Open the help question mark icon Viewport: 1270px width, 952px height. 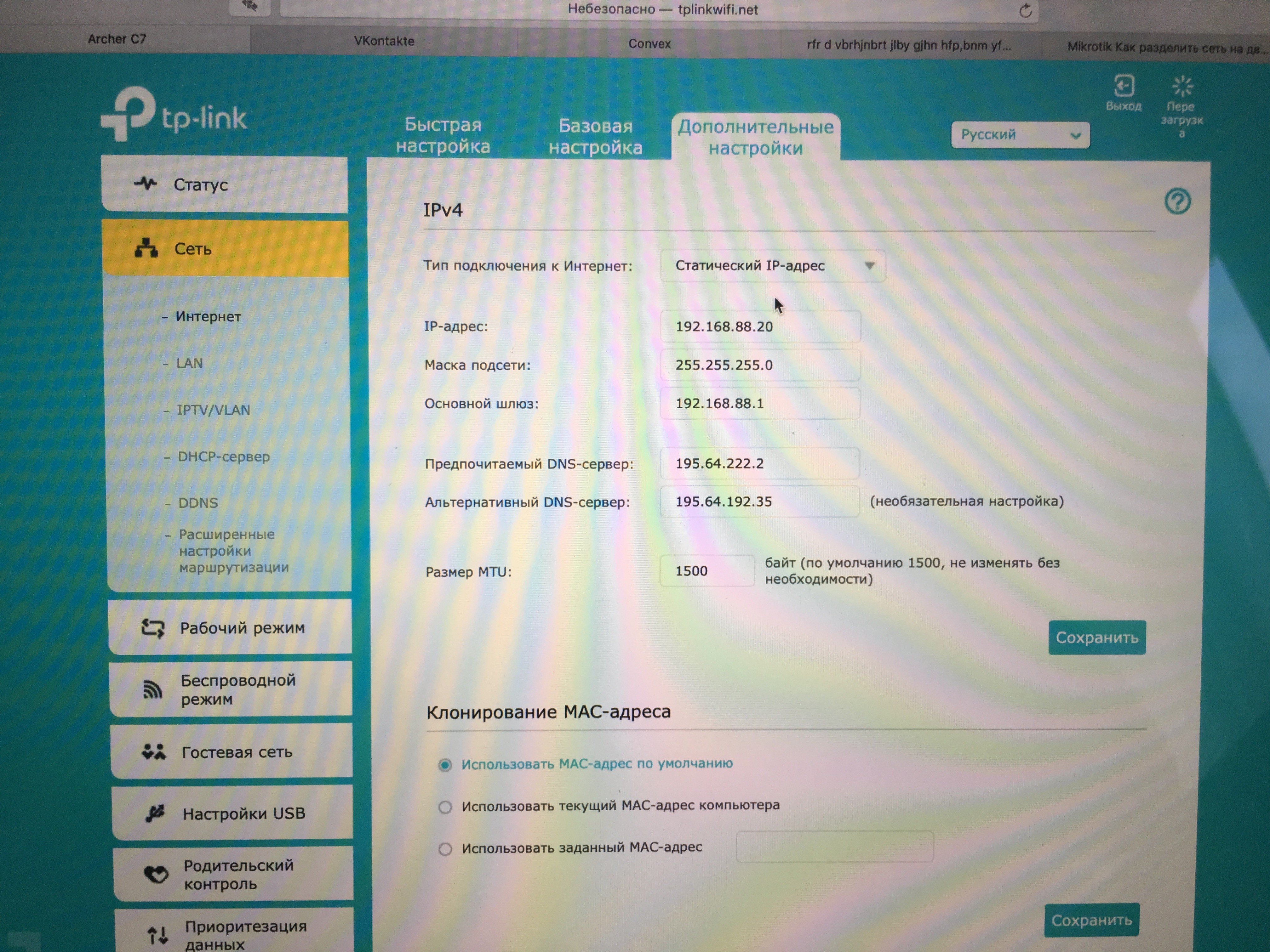[x=1178, y=201]
